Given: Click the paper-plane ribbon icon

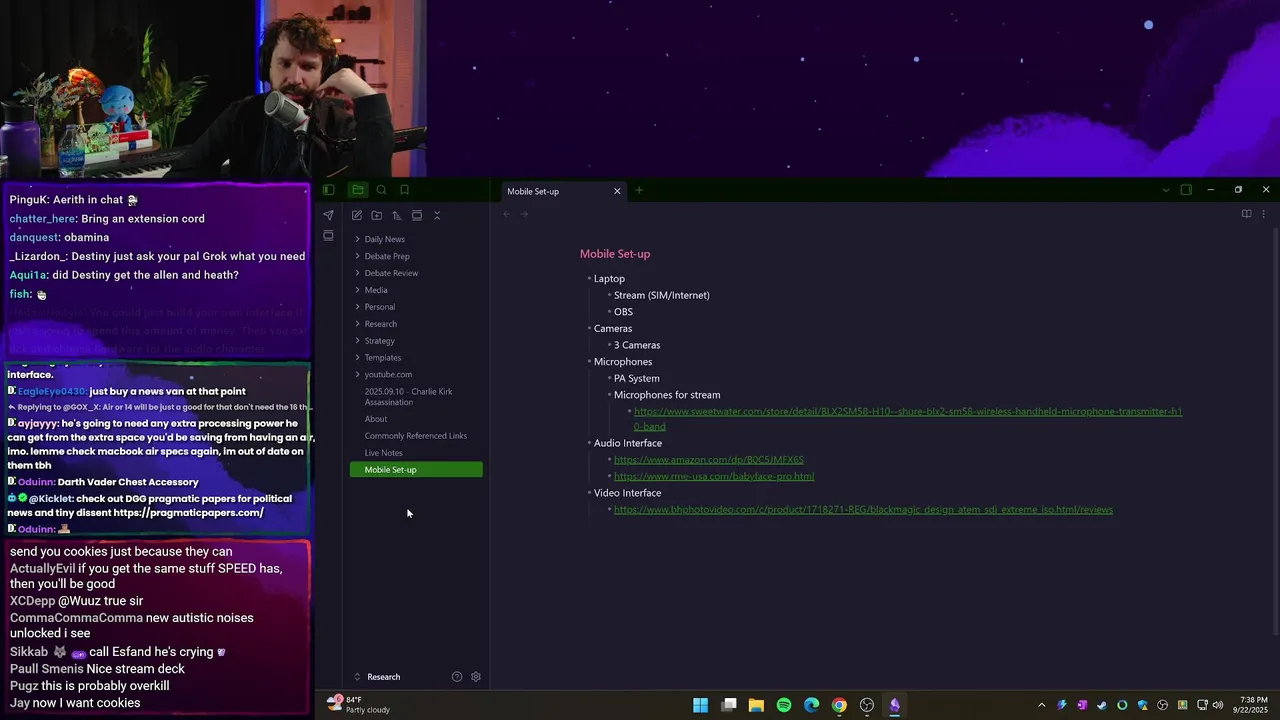Looking at the screenshot, I should pyautogui.click(x=328, y=215).
